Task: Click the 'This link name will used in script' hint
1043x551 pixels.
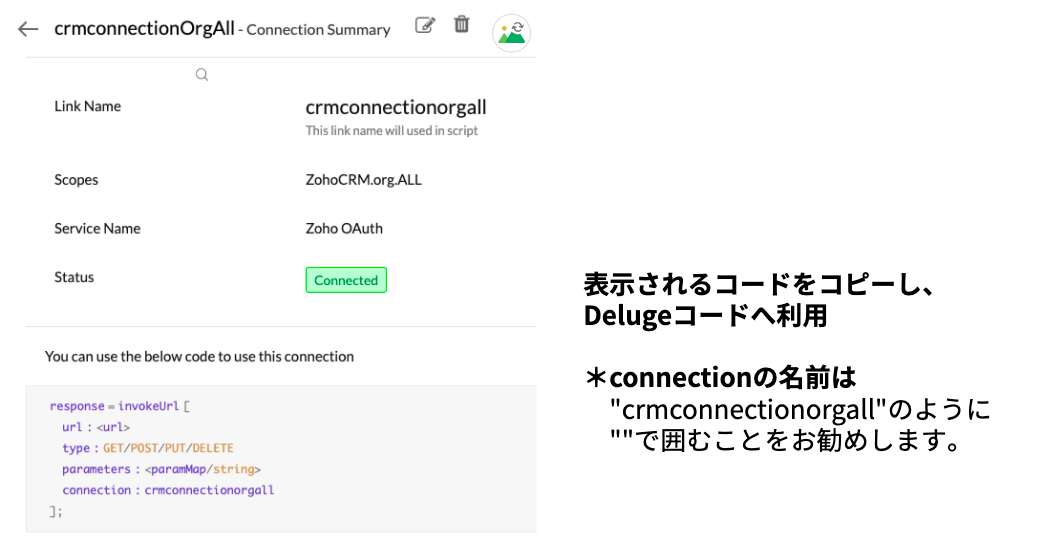Action: (391, 130)
